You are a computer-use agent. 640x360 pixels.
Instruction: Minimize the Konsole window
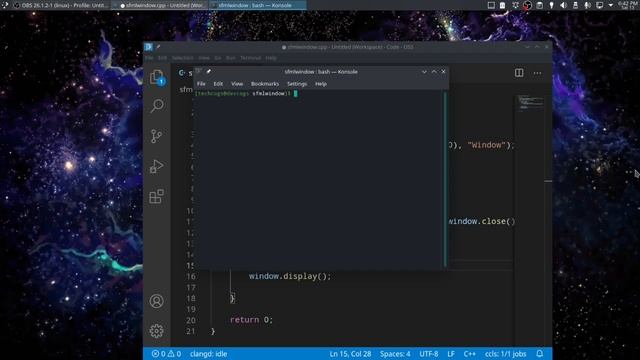point(424,71)
